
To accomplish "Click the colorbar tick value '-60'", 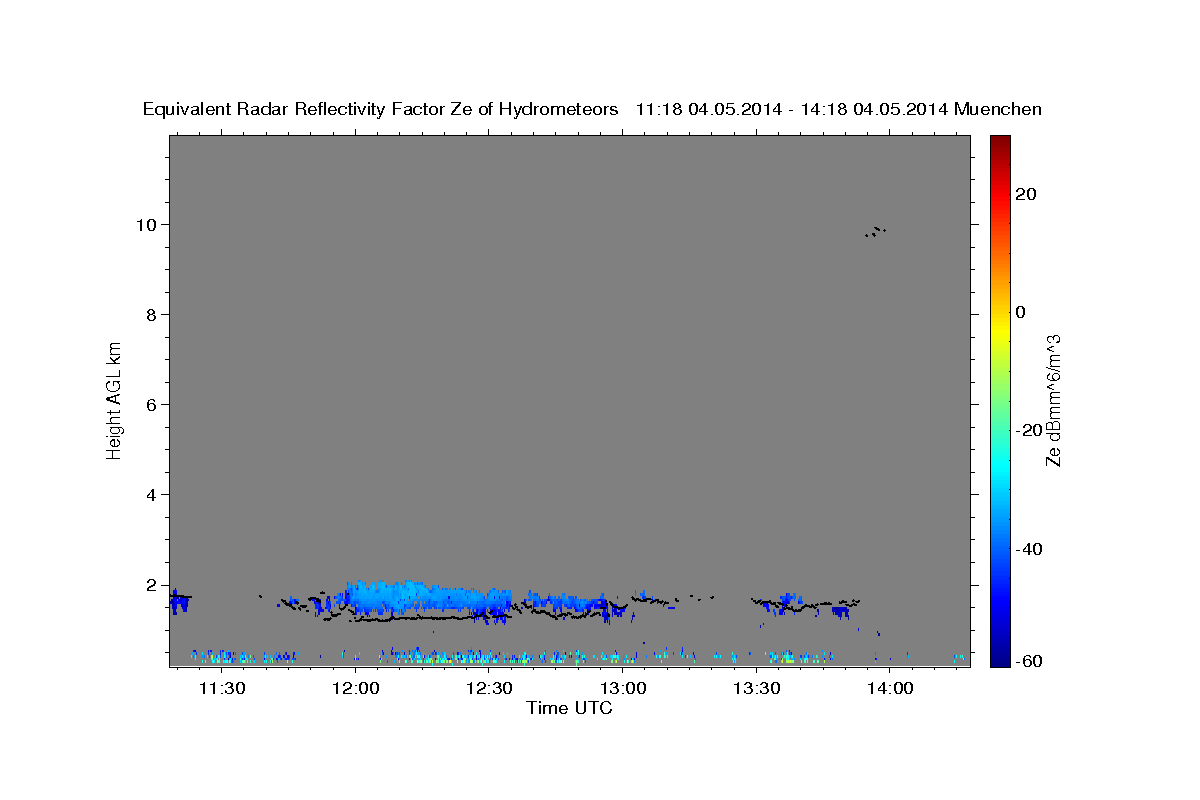I will [1030, 662].
